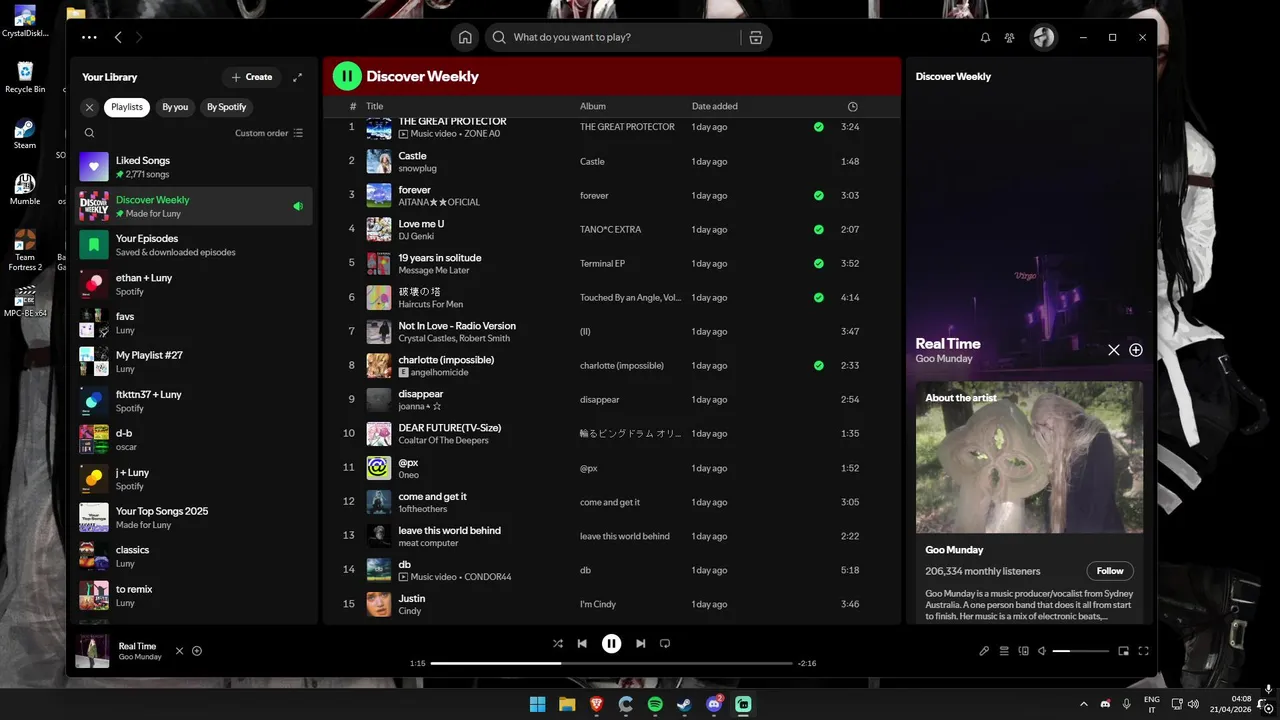Toggle the saved checkmark for forever

[x=819, y=195]
